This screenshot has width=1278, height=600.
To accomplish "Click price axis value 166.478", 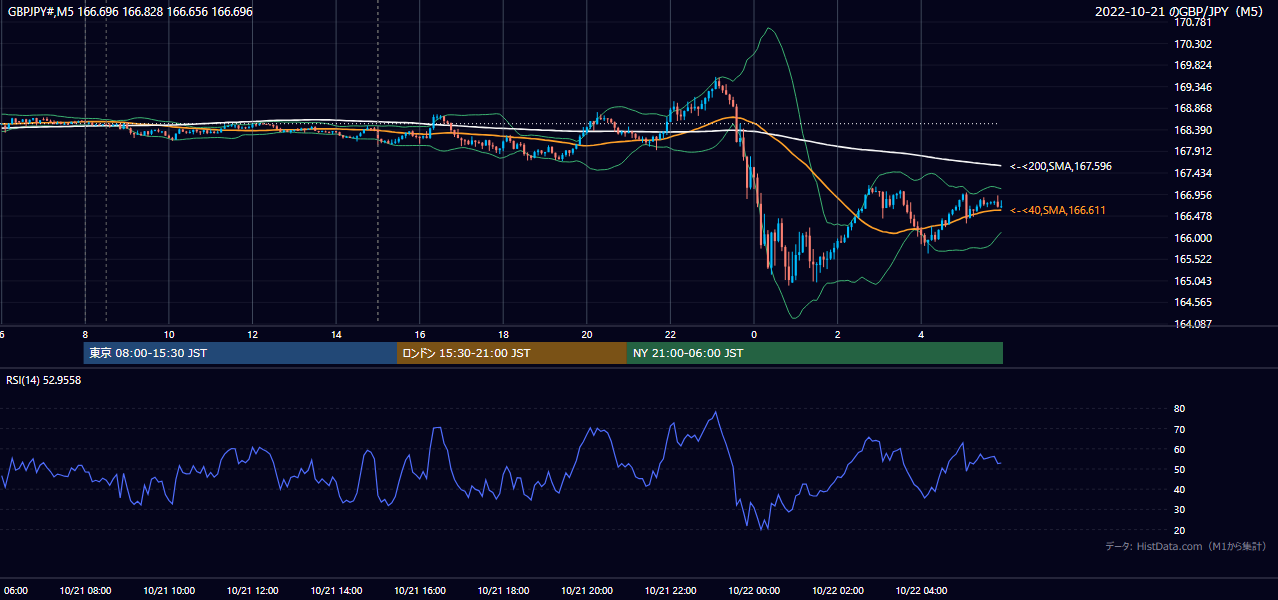I will 1192,216.
